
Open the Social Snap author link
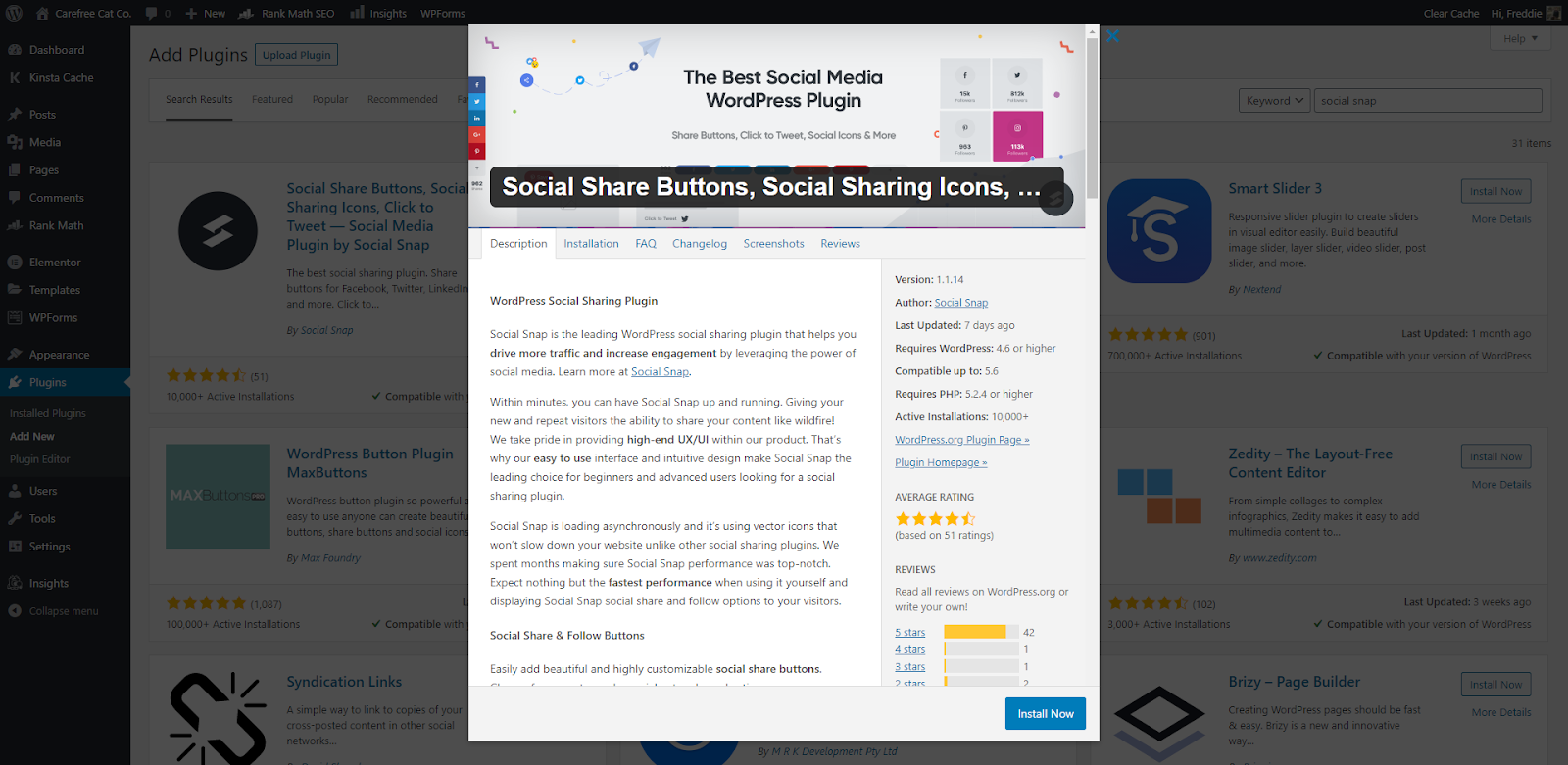(x=961, y=303)
